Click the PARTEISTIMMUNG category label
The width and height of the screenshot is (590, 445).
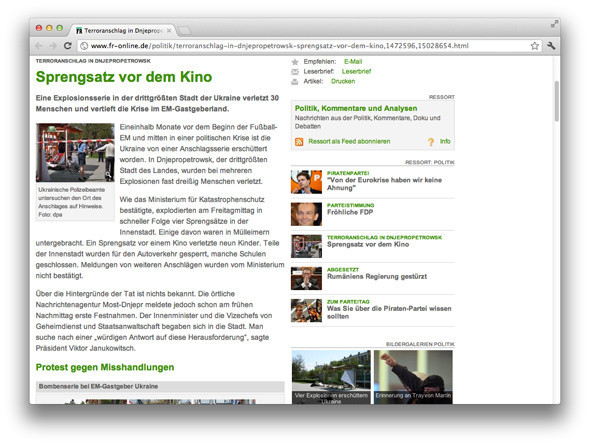point(350,205)
